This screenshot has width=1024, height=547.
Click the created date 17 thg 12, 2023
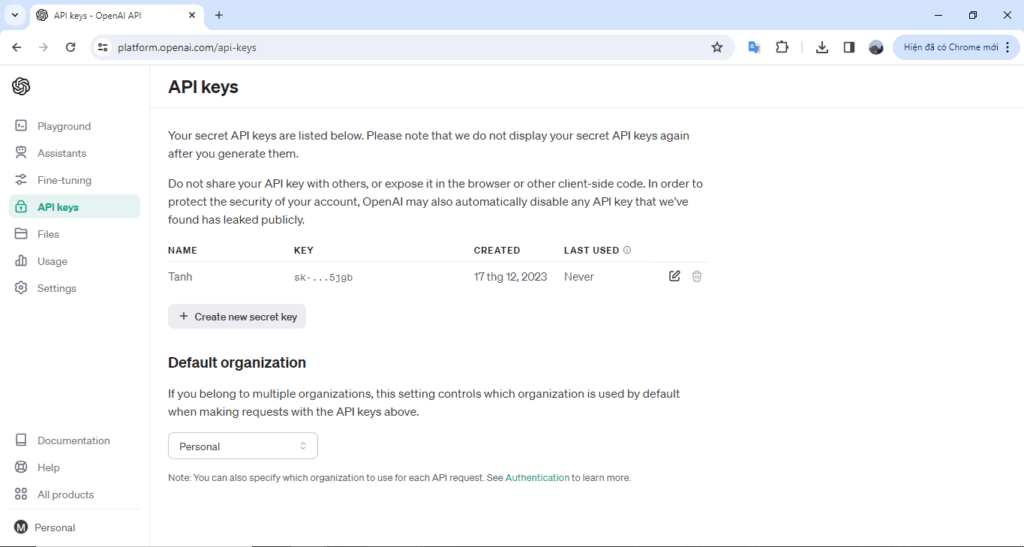[x=511, y=277]
